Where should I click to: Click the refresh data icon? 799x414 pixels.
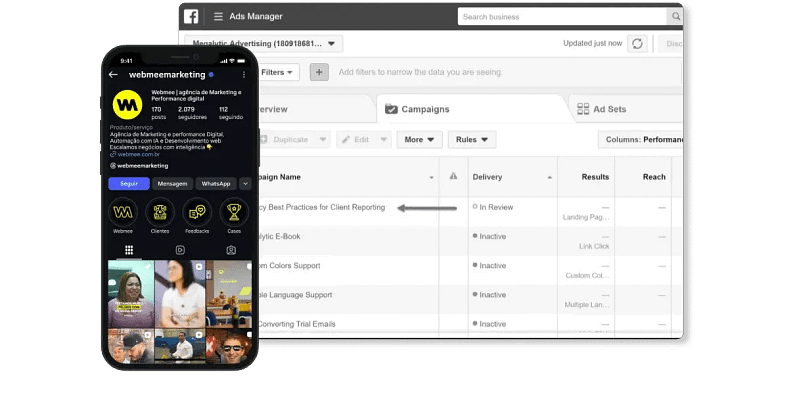coord(637,44)
